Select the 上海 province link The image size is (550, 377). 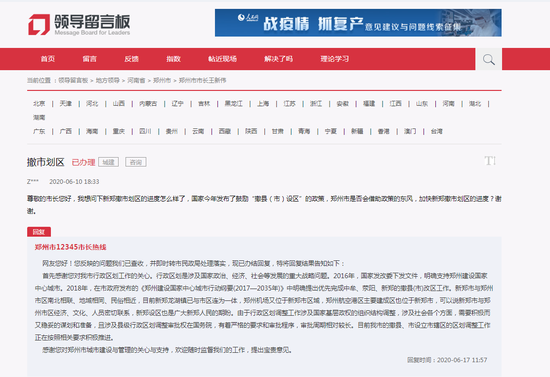click(x=263, y=103)
